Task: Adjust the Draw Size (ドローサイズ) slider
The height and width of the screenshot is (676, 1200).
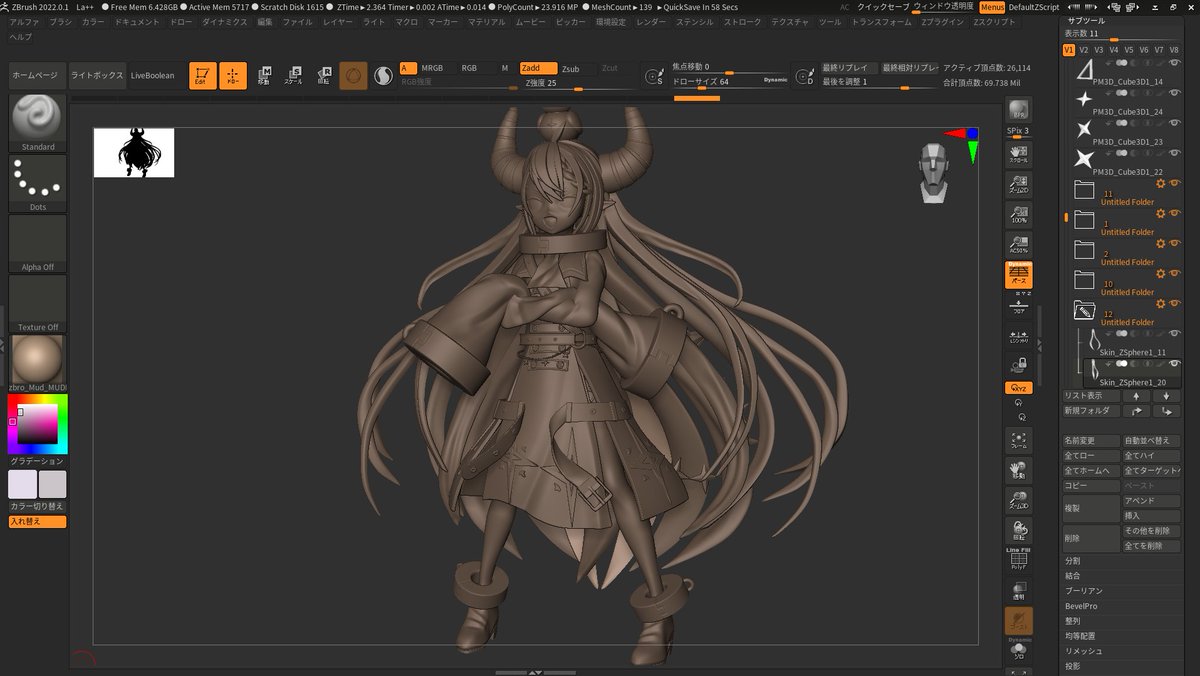Action: coord(730,83)
